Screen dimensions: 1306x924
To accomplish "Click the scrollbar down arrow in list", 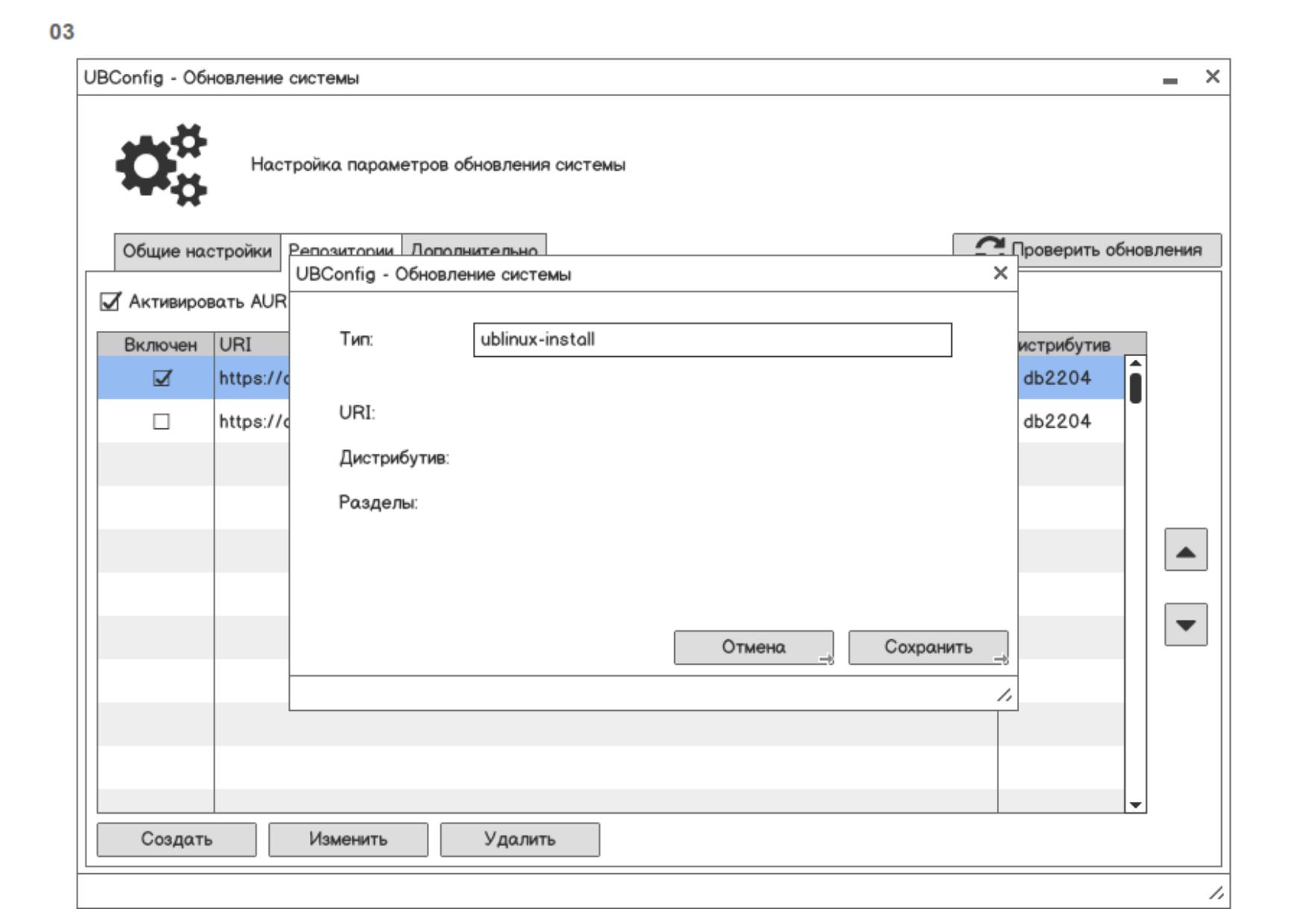I will (1135, 805).
